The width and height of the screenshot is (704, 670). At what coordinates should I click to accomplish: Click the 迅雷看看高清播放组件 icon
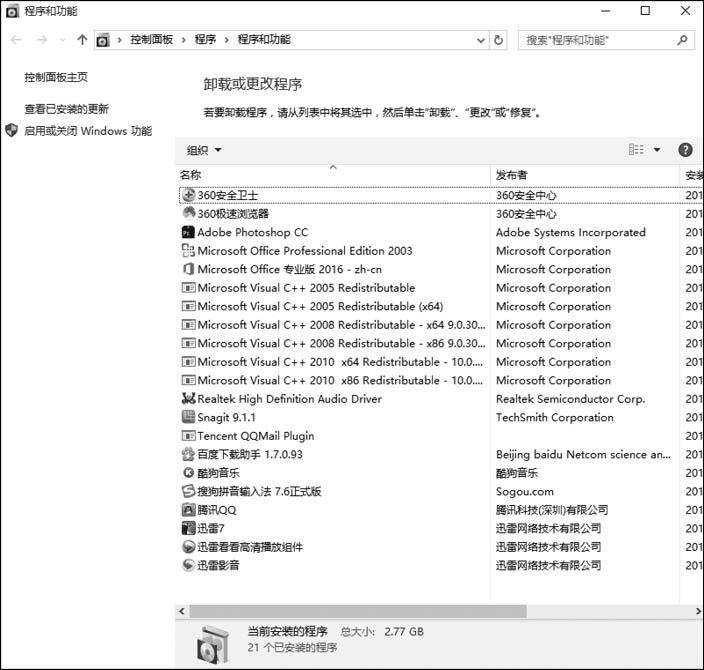pyautogui.click(x=188, y=547)
